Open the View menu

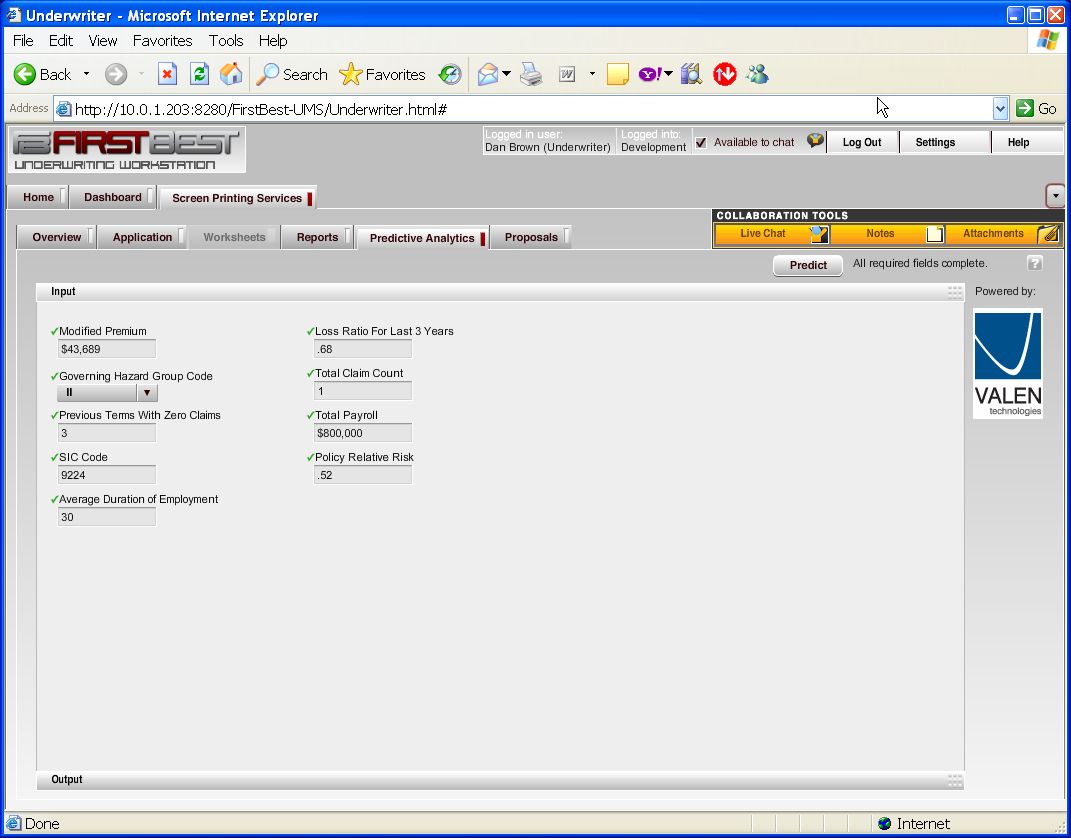tap(102, 41)
